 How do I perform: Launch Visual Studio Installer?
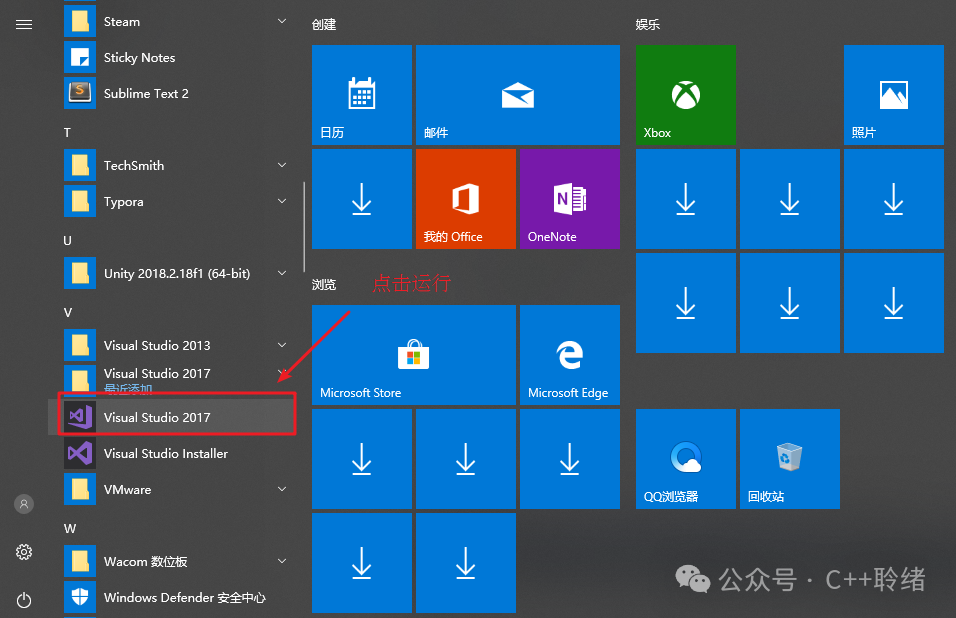177,453
